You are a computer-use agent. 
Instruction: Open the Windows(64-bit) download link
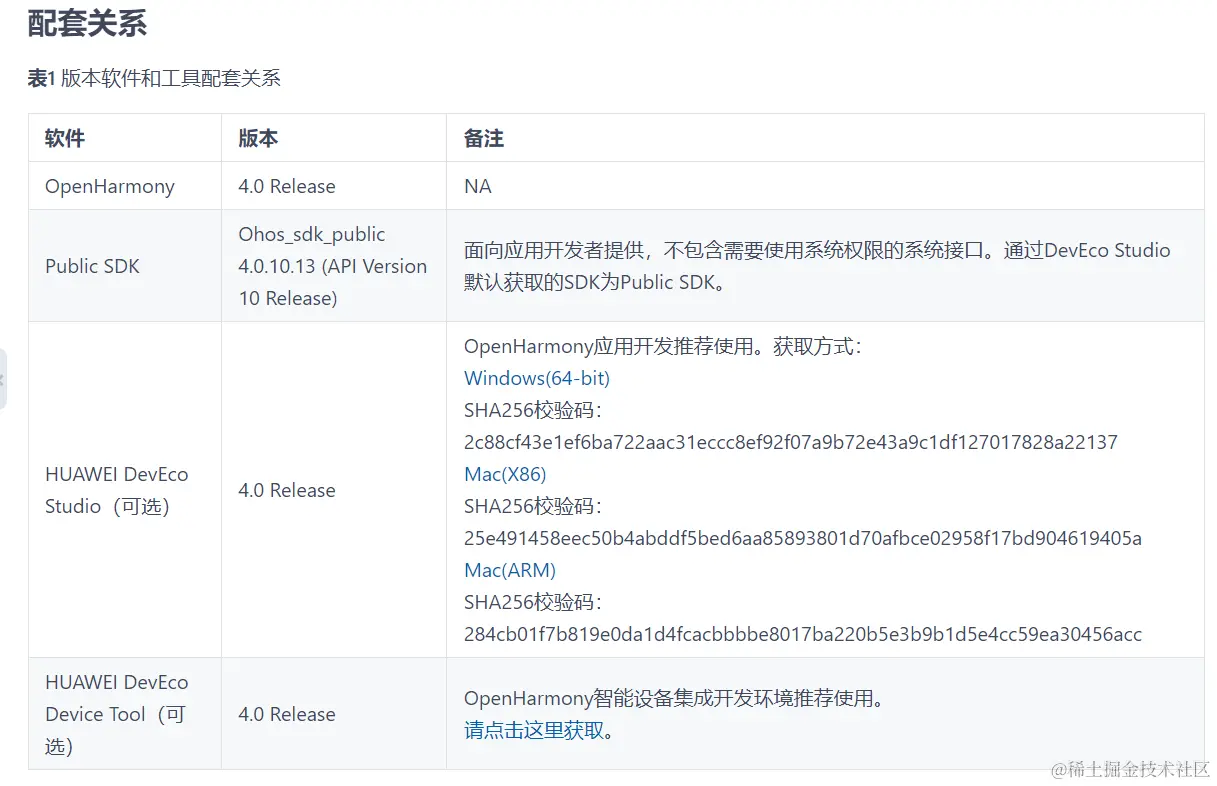(536, 378)
